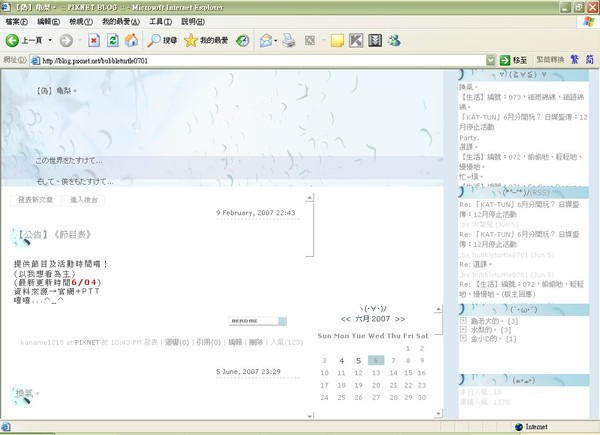Open the 我的最愛(A) menu

(x=121, y=22)
